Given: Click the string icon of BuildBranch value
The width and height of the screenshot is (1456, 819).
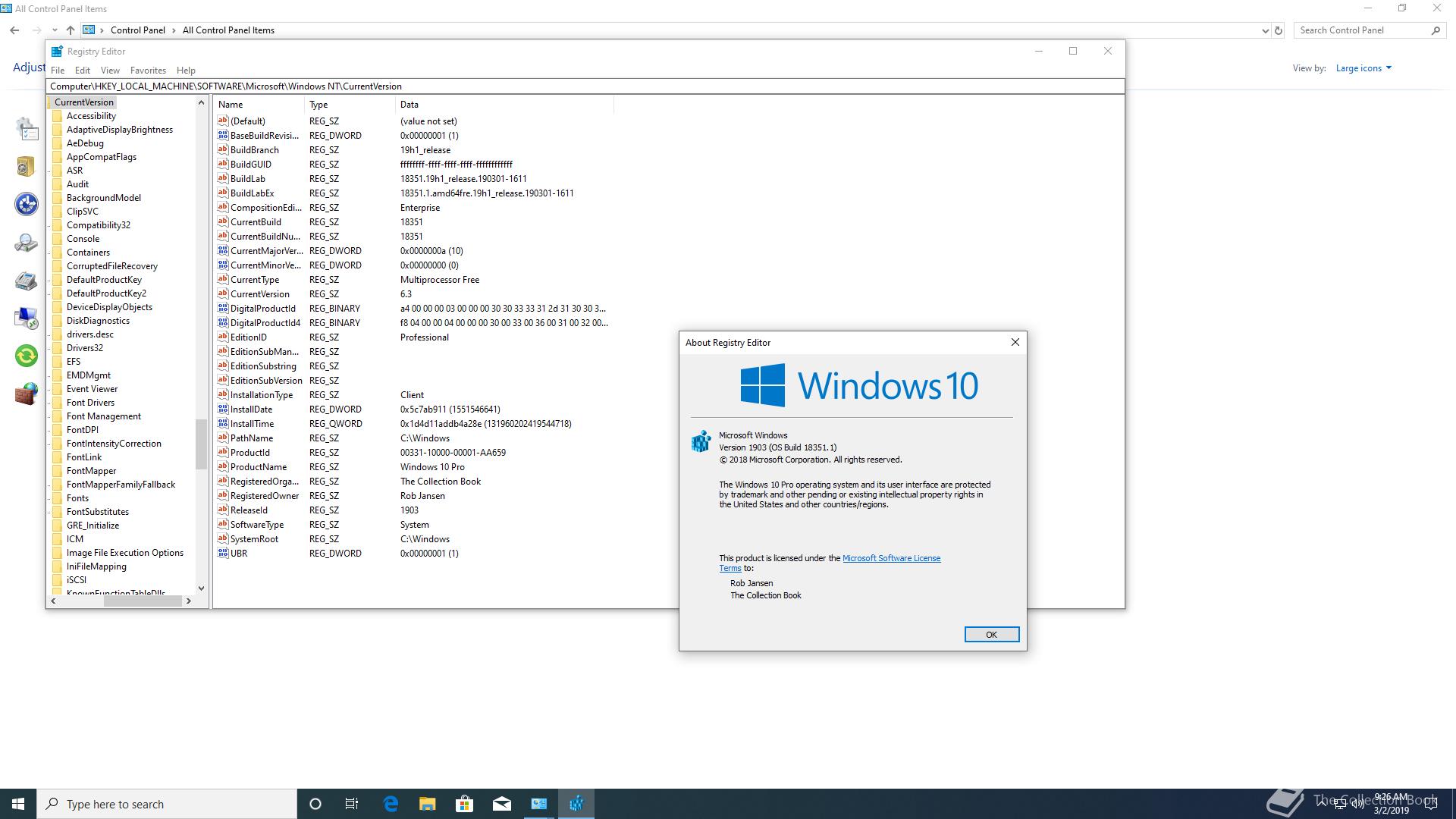Looking at the screenshot, I should (223, 149).
